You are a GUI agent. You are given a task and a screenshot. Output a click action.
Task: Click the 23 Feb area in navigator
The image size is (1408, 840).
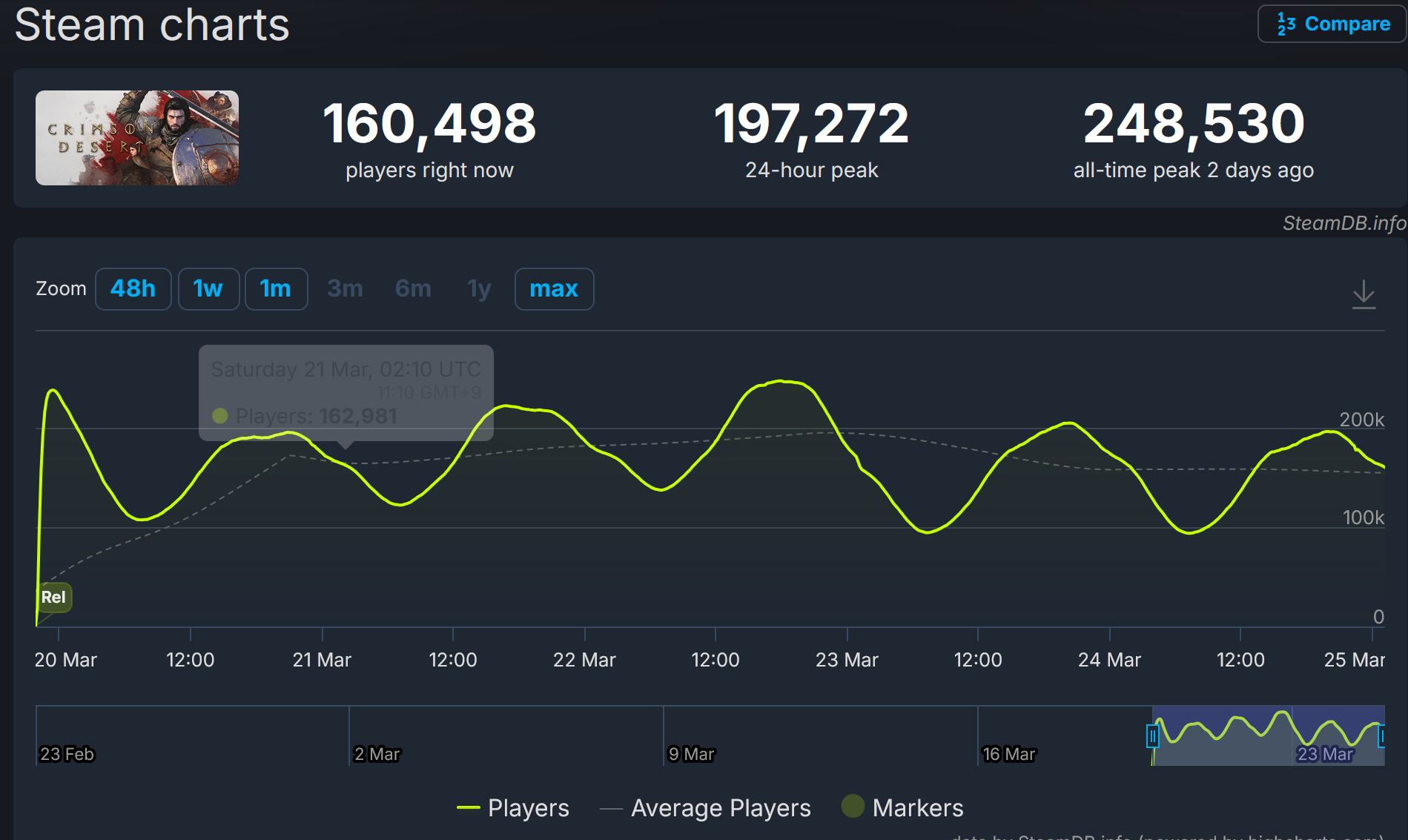(x=67, y=754)
